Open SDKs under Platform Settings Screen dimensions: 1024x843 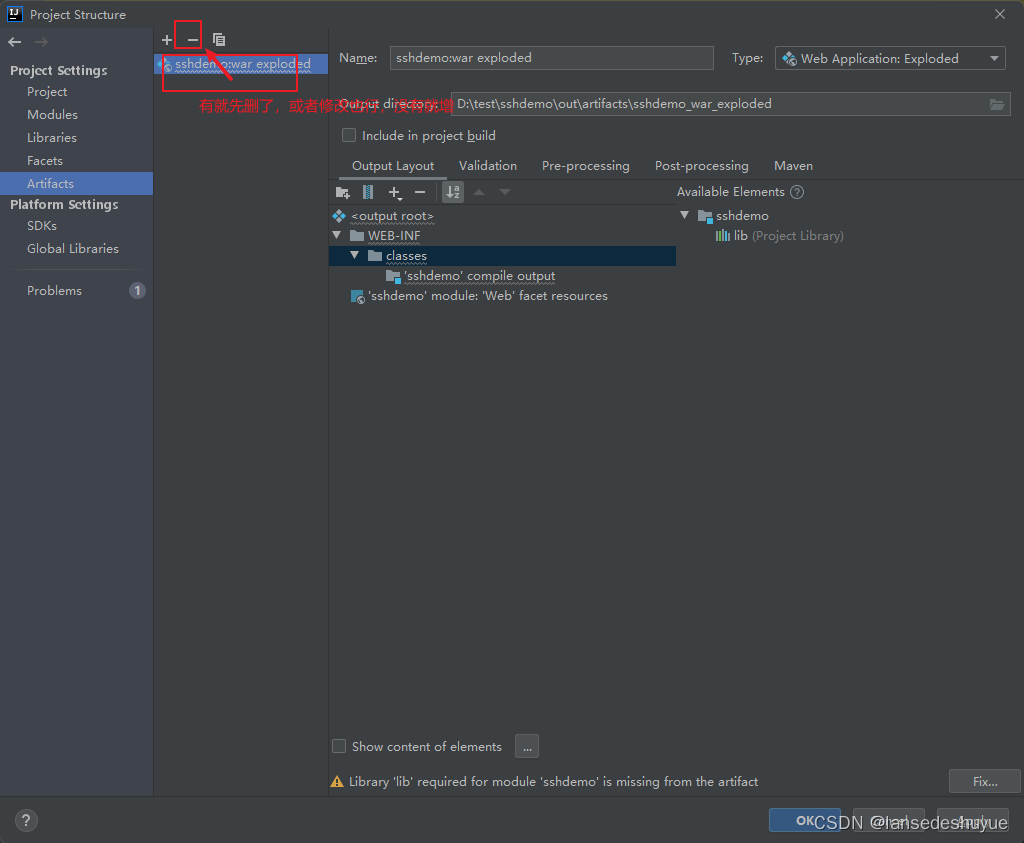point(42,226)
